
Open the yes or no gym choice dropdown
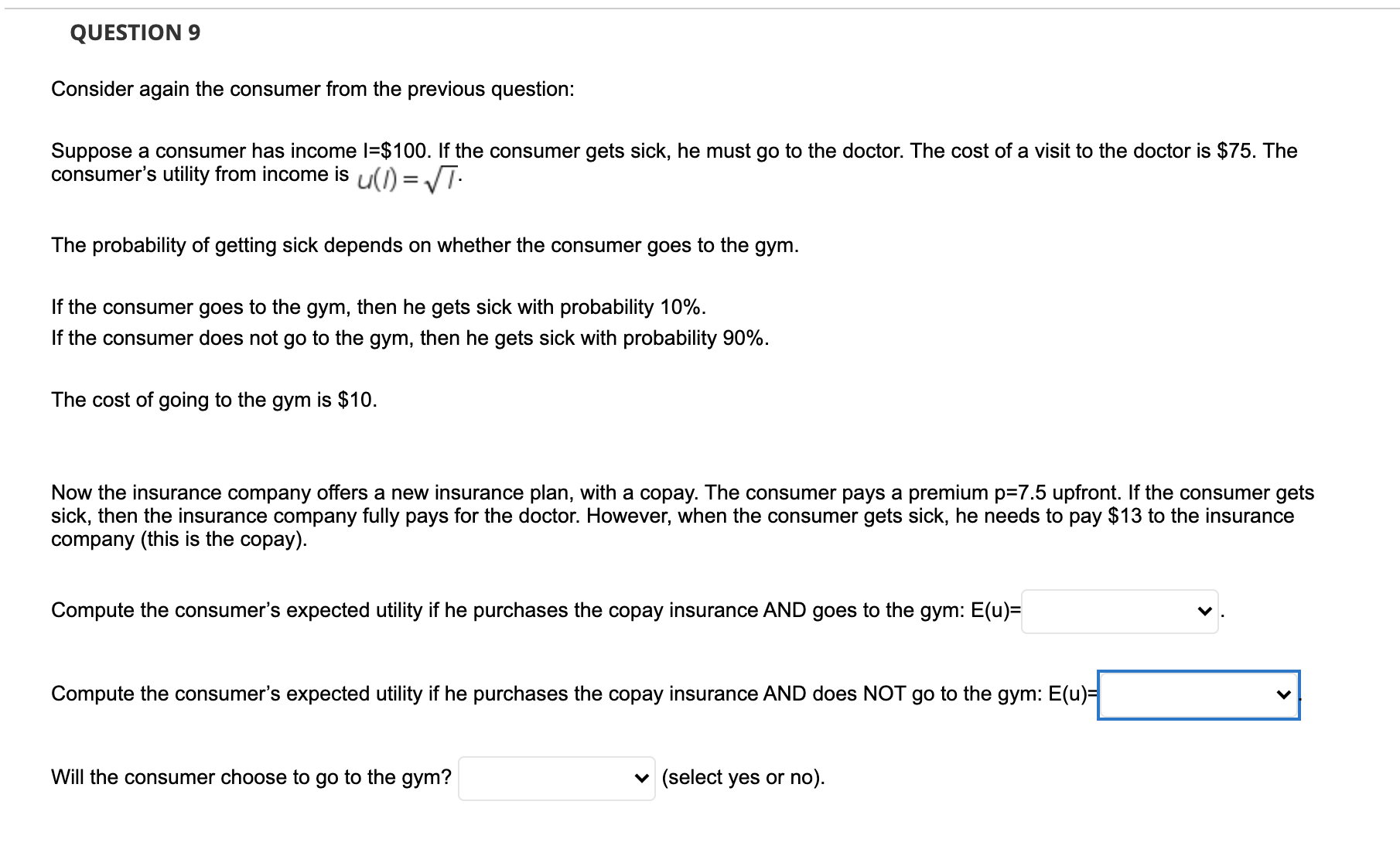click(545, 779)
